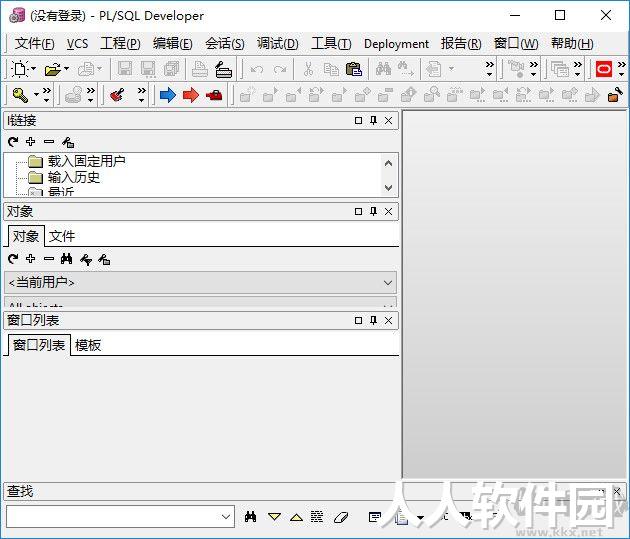The height and width of the screenshot is (539, 630).
Task: Click the Print toolbar icon
Action: pos(199,69)
